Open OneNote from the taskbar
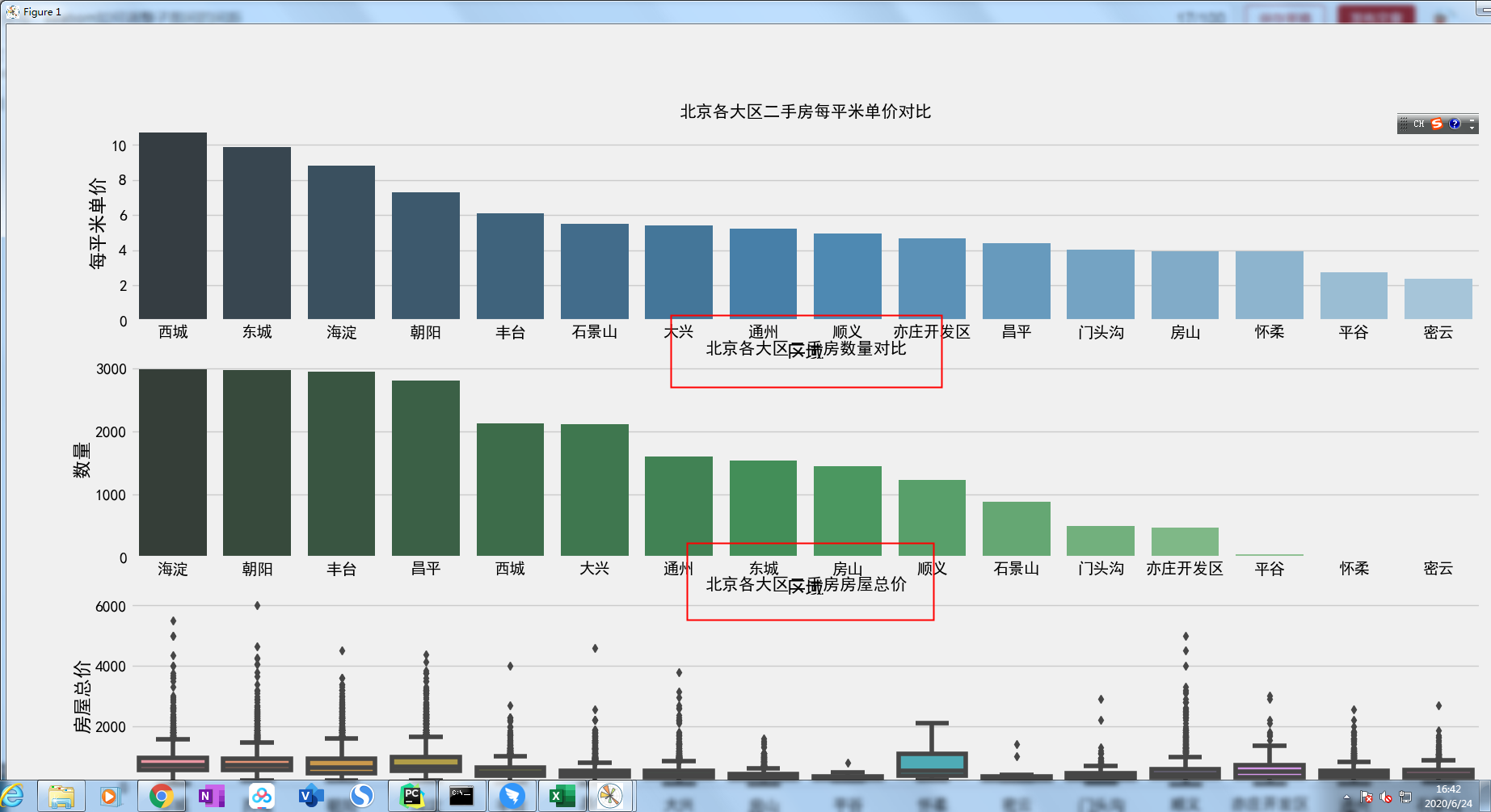The image size is (1491, 812). click(x=211, y=797)
